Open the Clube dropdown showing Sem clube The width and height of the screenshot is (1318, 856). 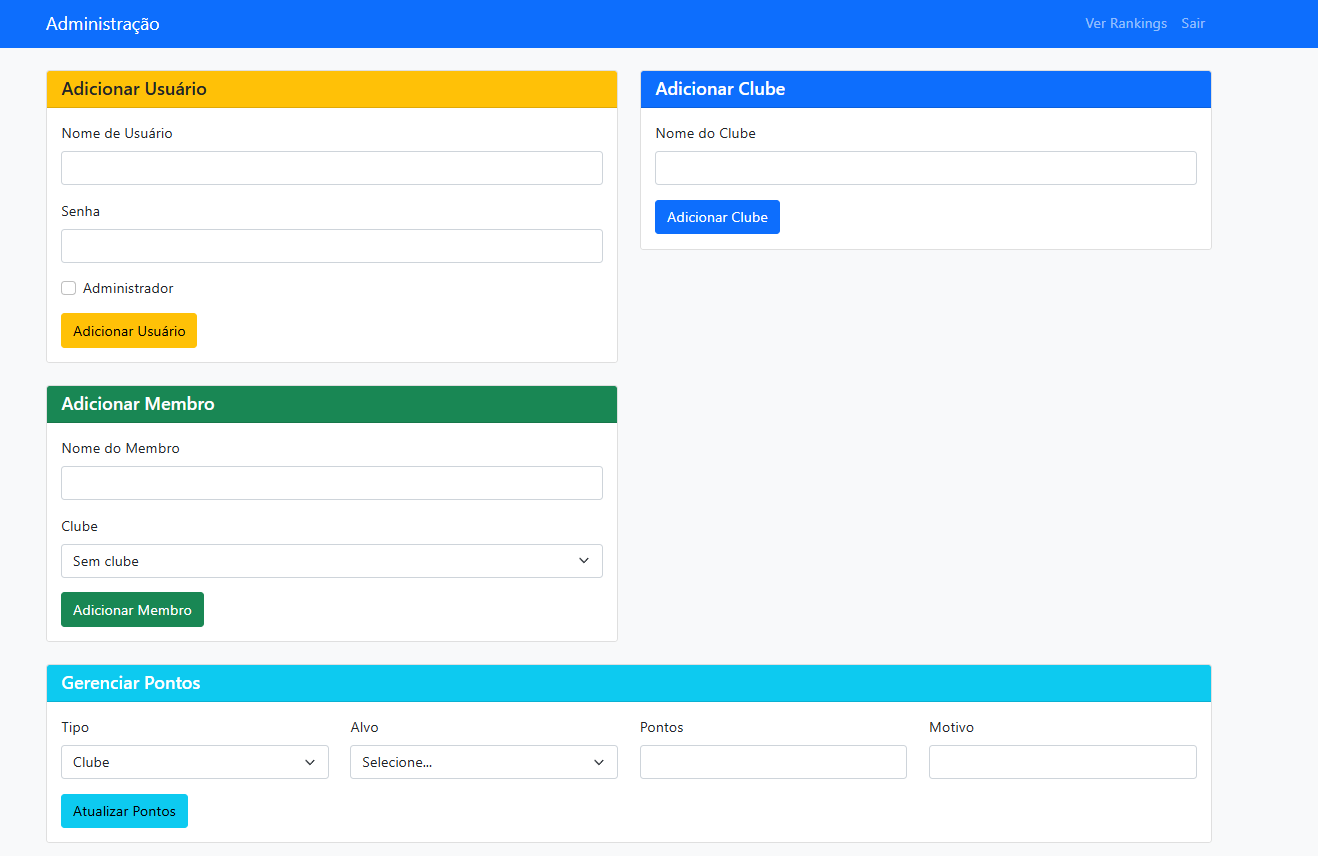pos(331,561)
